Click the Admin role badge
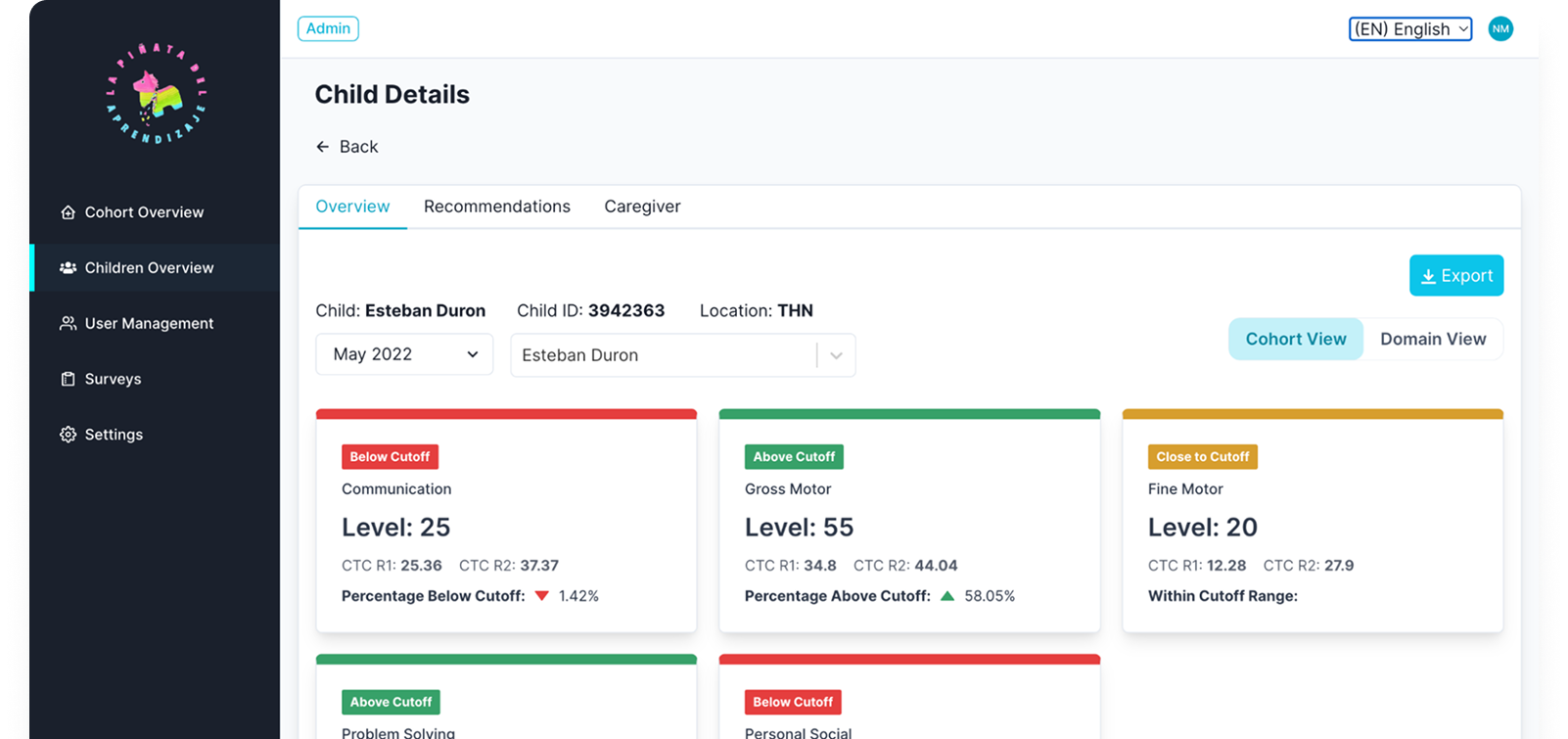 coord(328,28)
